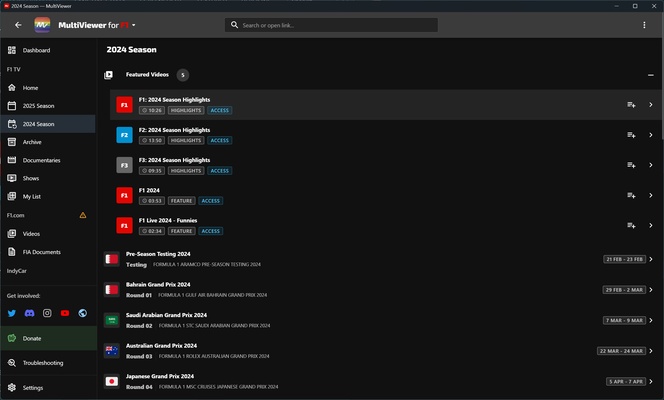Click the F3 grey series icon
Image resolution: width=664 pixels, height=400 pixels.
tap(124, 165)
